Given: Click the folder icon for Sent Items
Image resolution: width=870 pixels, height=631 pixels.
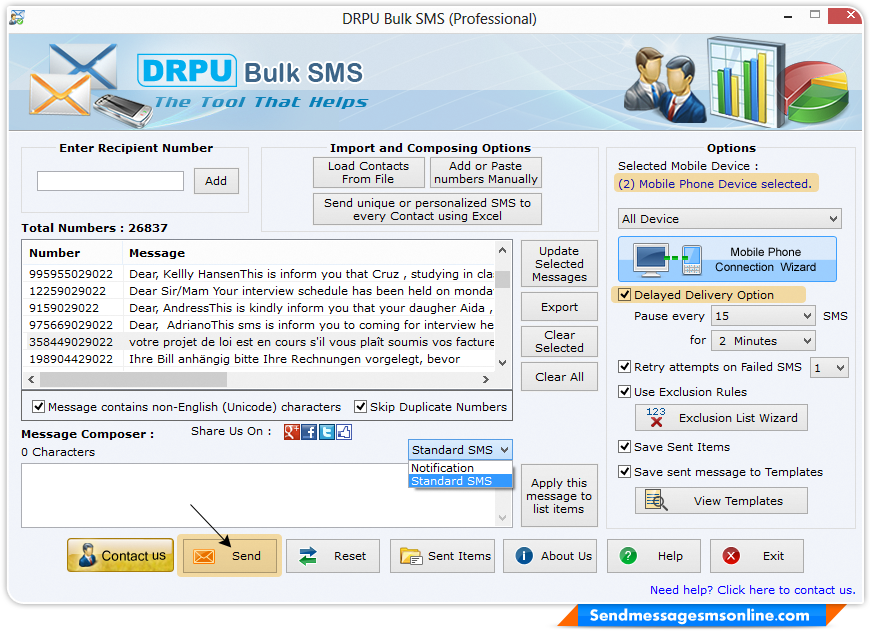Looking at the screenshot, I should pyautogui.click(x=411, y=556).
